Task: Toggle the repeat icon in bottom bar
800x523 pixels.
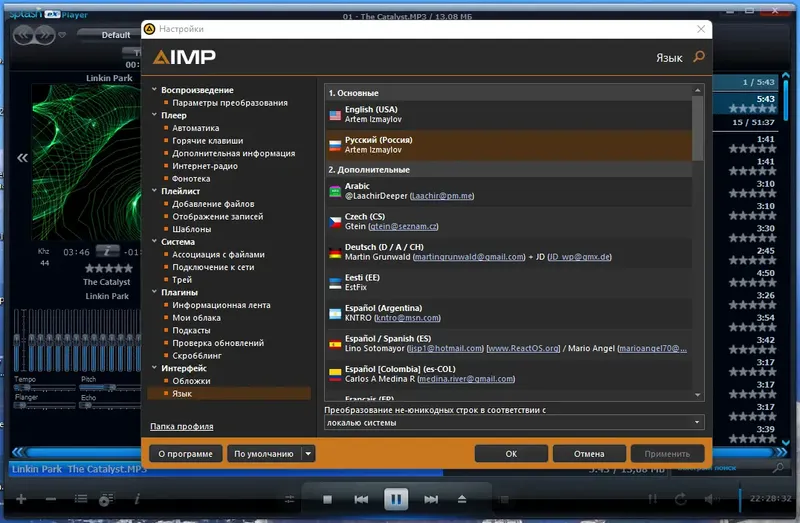Action: click(681, 499)
